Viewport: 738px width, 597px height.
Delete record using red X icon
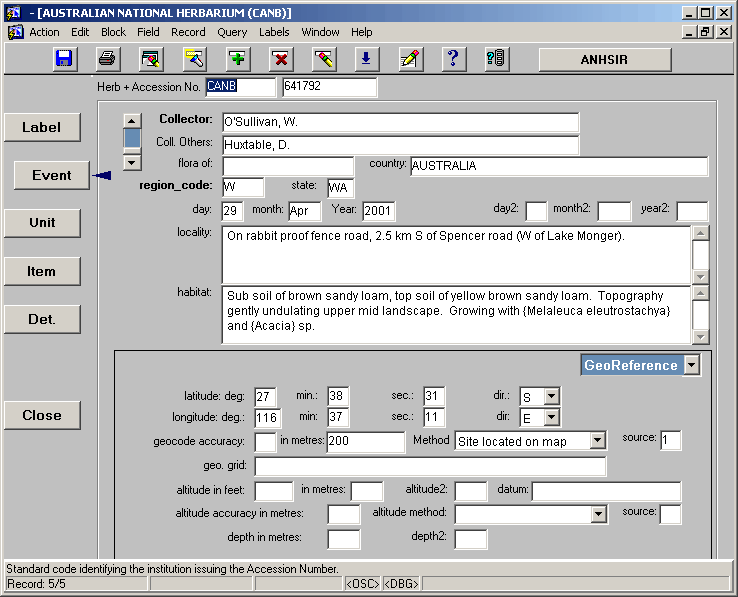(280, 58)
